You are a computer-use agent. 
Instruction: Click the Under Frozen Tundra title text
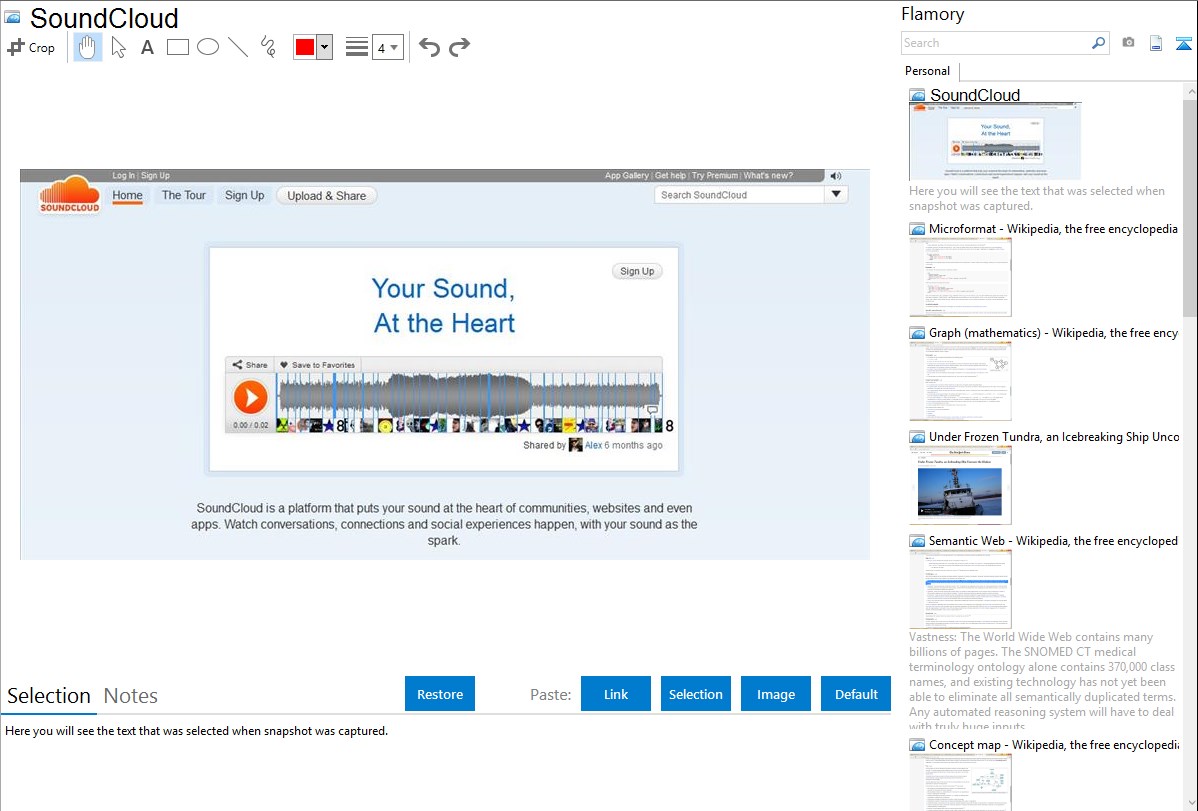point(1054,436)
